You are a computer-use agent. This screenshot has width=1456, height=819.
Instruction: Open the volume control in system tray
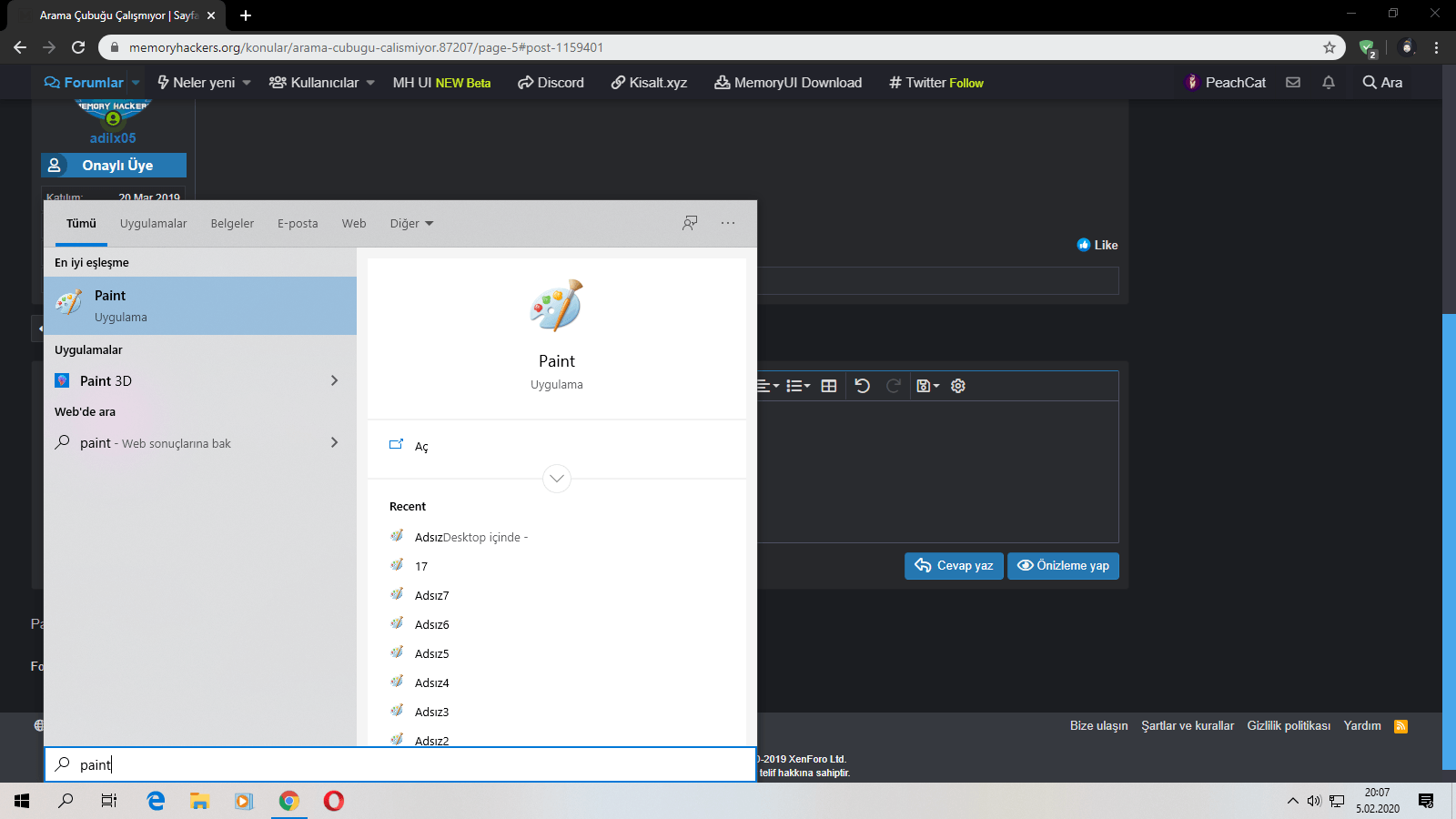click(x=1314, y=801)
